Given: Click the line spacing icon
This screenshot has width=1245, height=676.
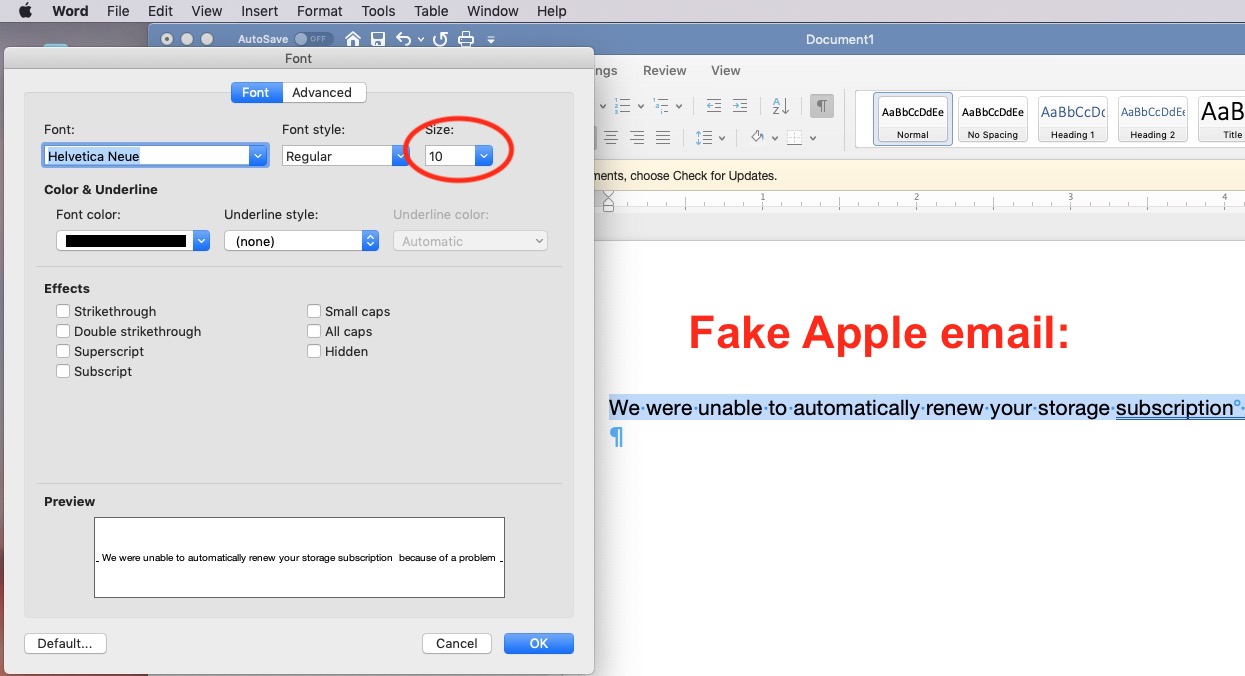Looking at the screenshot, I should point(703,137).
